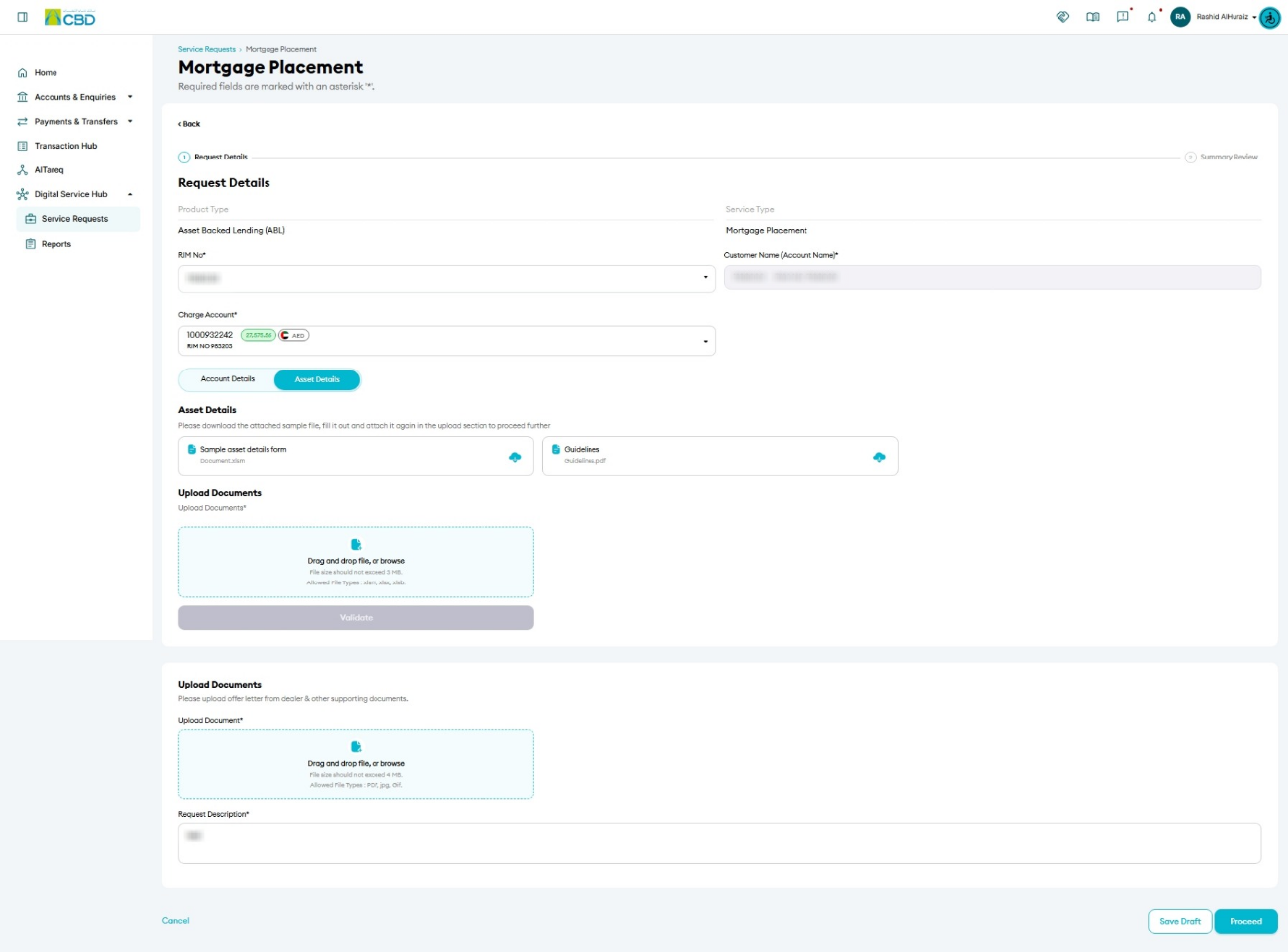Screen dimensions: 1288x952
Task: Toggle the sidebar collapse icon
Action: [x=22, y=17]
